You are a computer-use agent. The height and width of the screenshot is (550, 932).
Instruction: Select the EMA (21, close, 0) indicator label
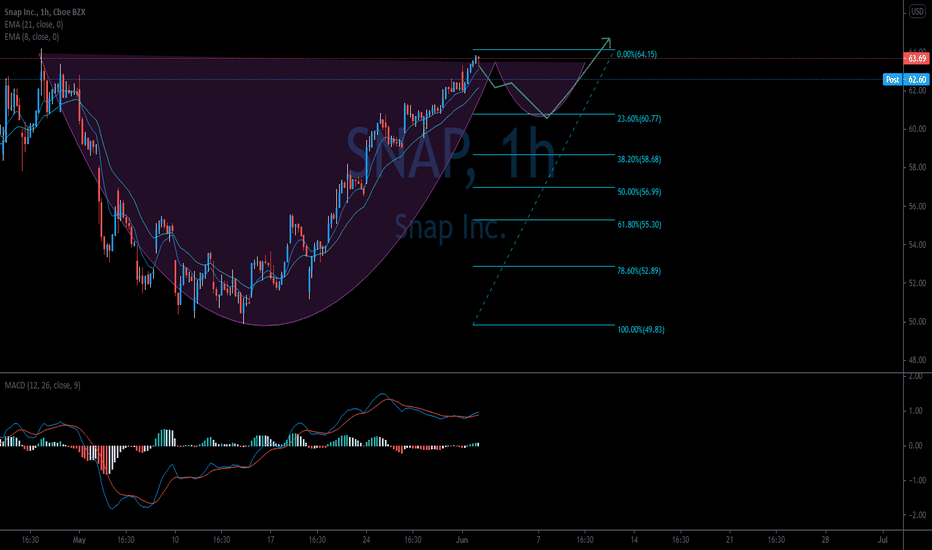pyautogui.click(x=34, y=24)
